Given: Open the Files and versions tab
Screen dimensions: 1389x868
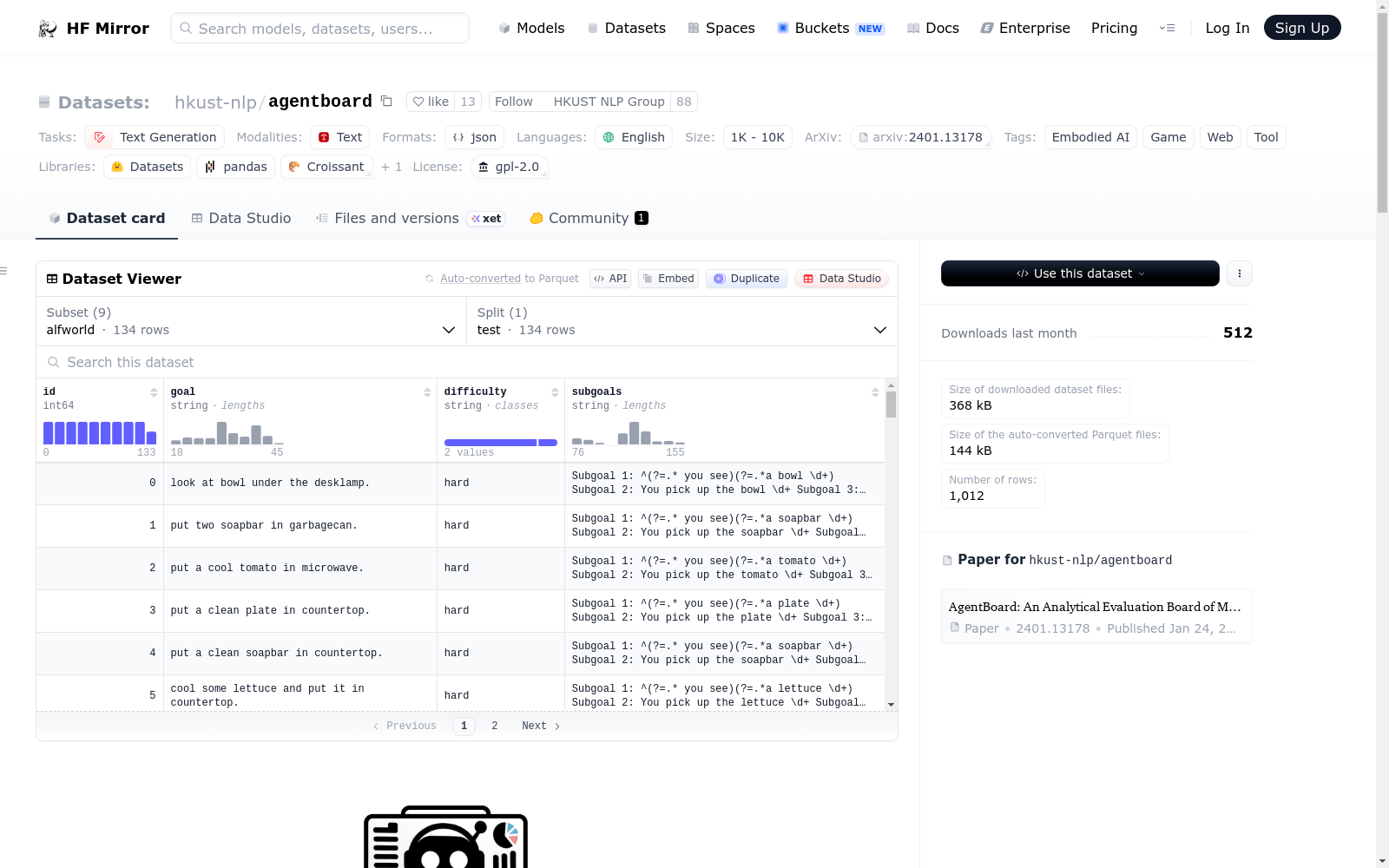Looking at the screenshot, I should pos(410,219).
